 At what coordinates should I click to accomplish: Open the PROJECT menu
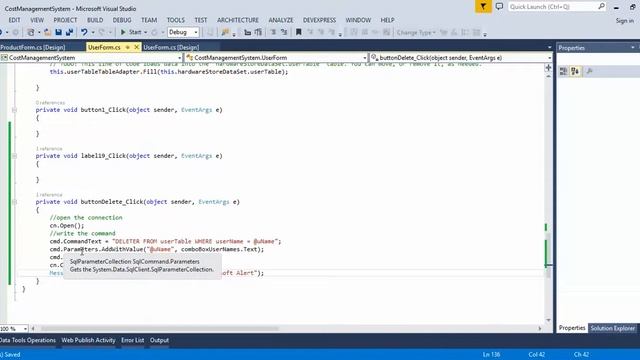tap(65, 20)
